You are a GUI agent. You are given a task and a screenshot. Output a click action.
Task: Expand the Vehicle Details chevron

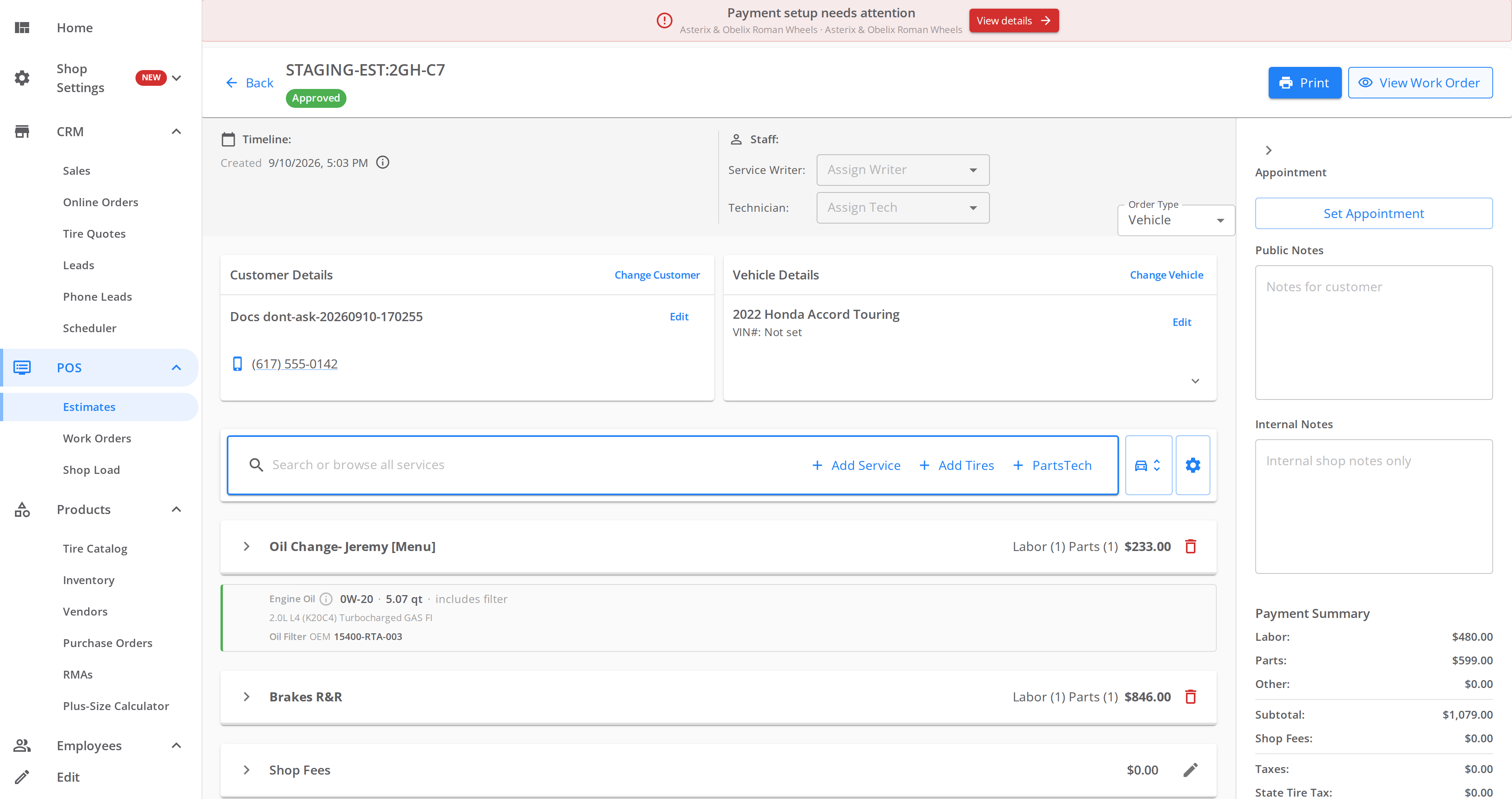click(1195, 381)
